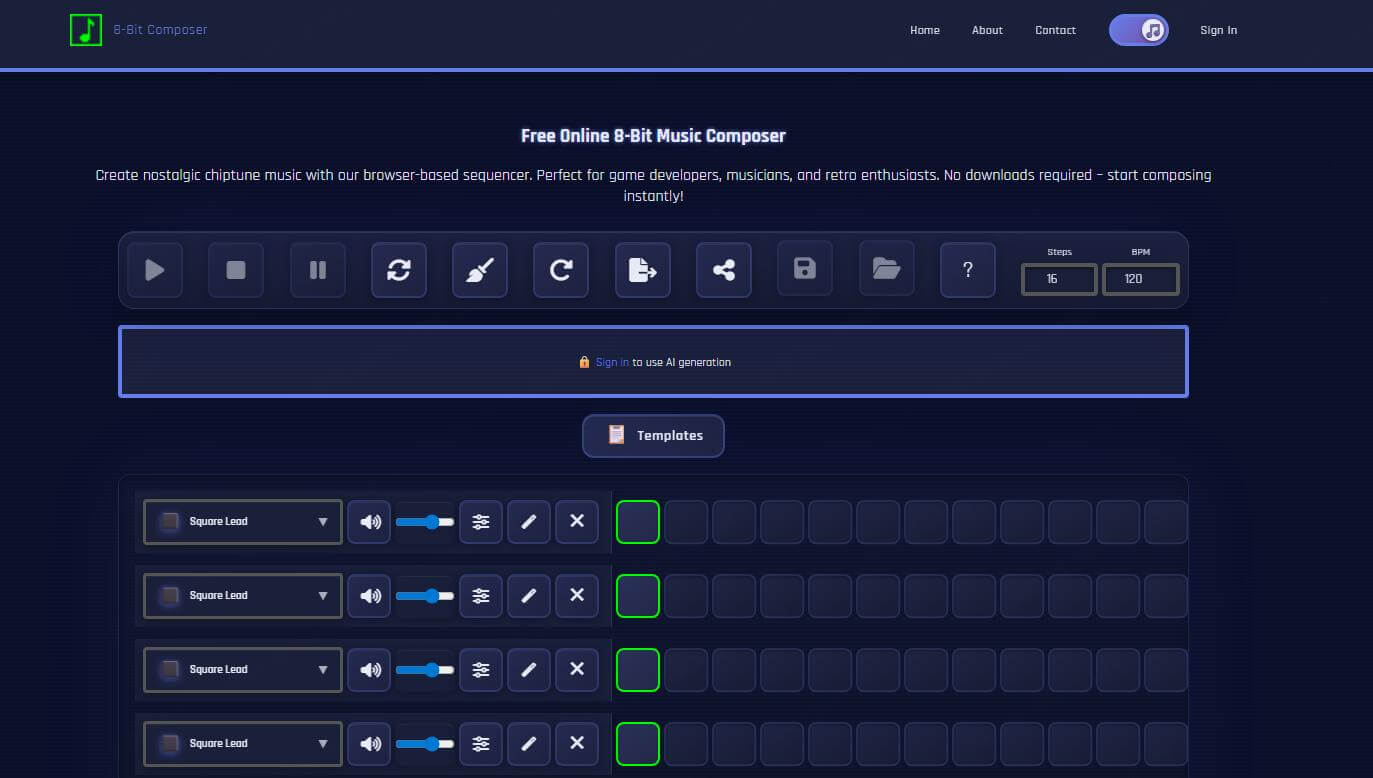
Task: Select the Loop icon in the toolbar
Action: [399, 270]
